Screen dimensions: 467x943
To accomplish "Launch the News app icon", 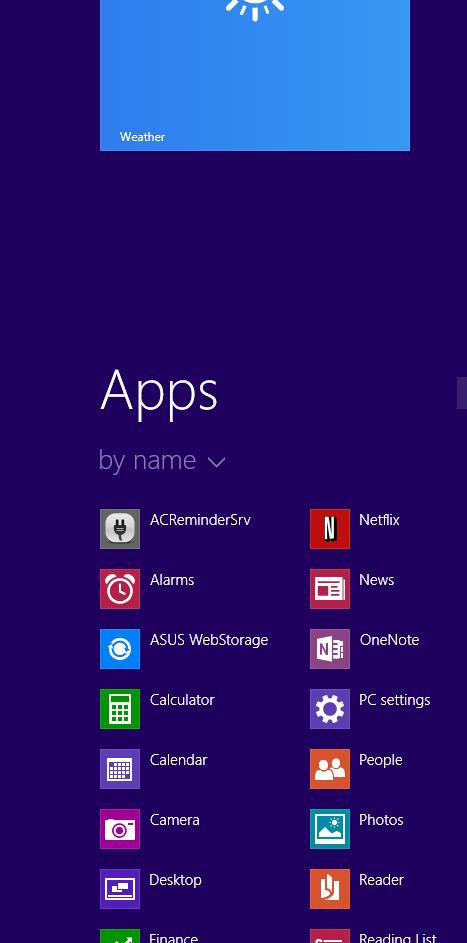I will click(x=330, y=589).
